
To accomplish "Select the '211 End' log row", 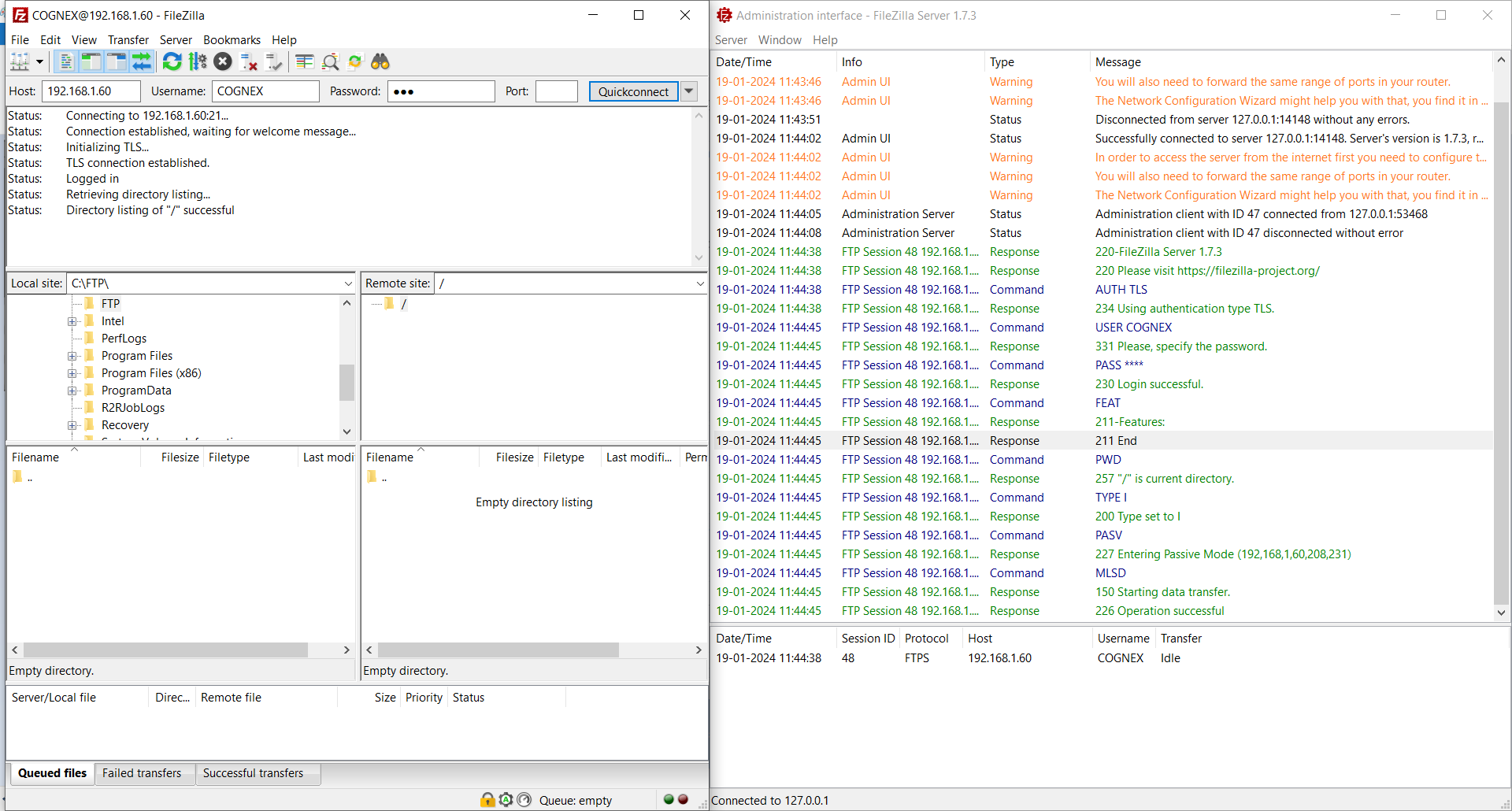I will coord(1102,441).
